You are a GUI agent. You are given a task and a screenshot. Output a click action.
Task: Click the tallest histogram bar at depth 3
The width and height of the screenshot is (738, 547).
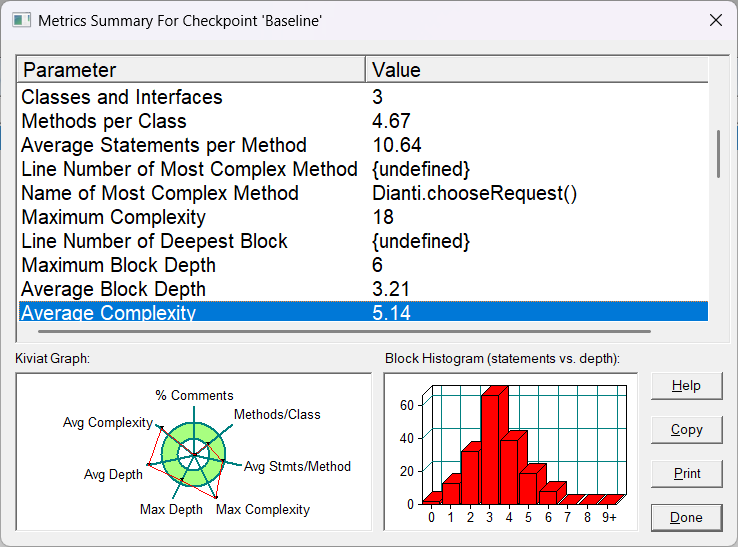[x=494, y=445]
